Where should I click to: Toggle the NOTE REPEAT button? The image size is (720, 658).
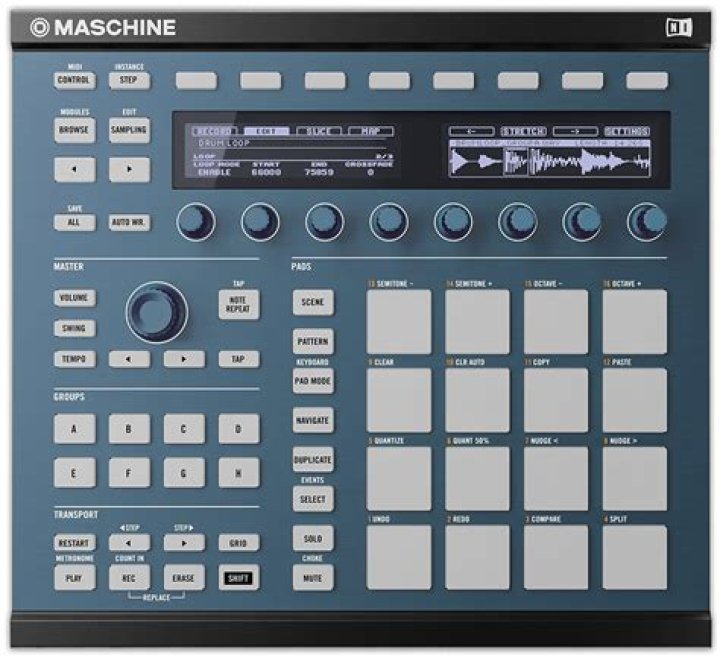pos(238,304)
